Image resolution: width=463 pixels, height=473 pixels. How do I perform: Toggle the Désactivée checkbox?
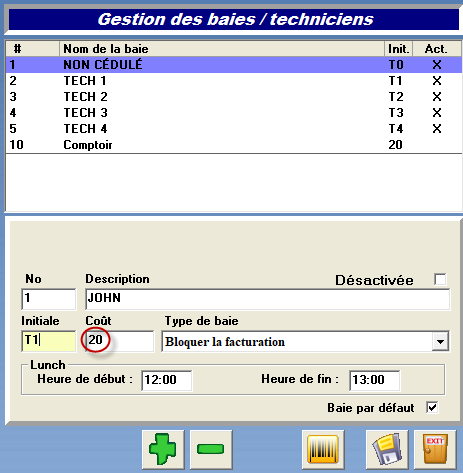[440, 279]
